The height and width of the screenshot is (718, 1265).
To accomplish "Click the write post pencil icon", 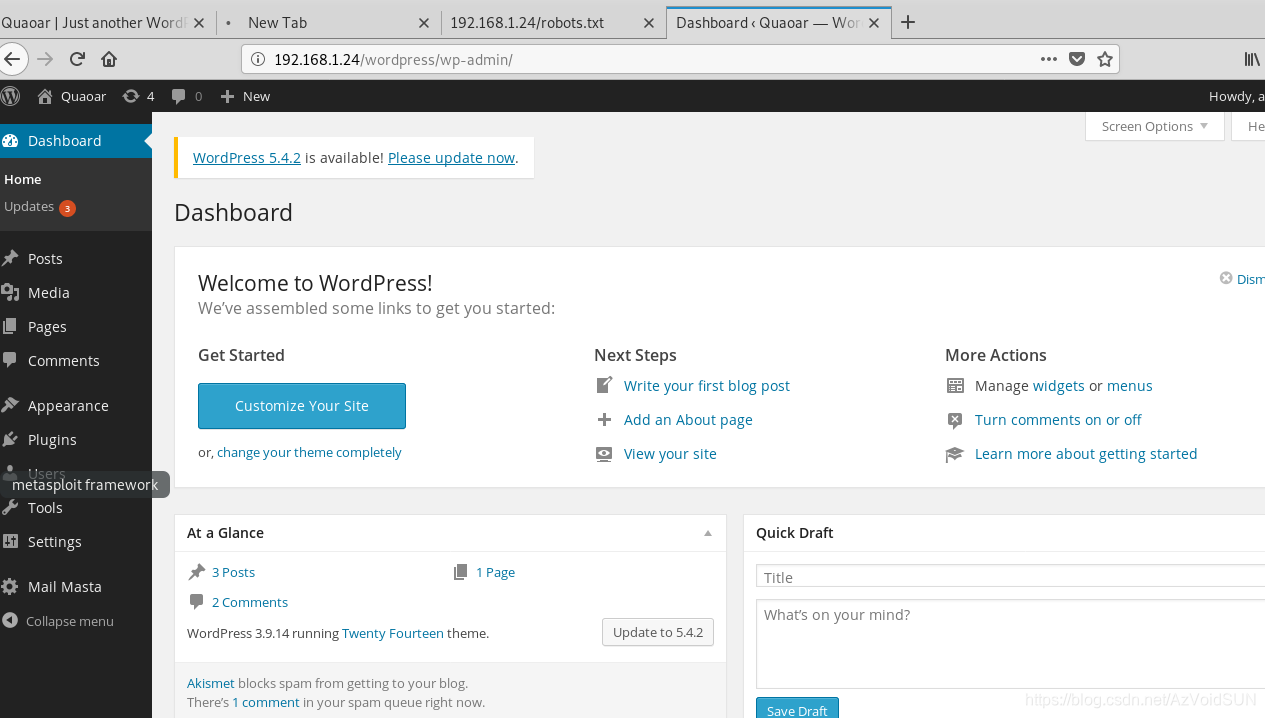I will pyautogui.click(x=604, y=385).
